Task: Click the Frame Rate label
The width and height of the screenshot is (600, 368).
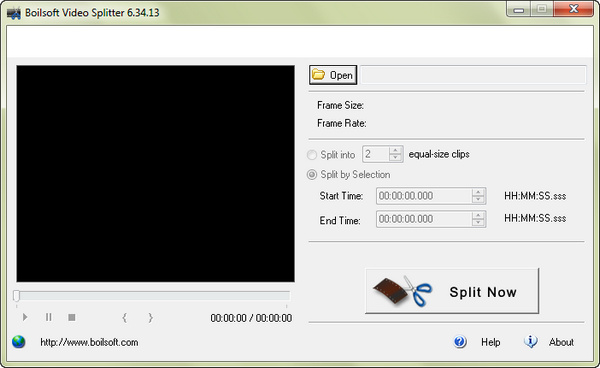Action: [x=342, y=123]
